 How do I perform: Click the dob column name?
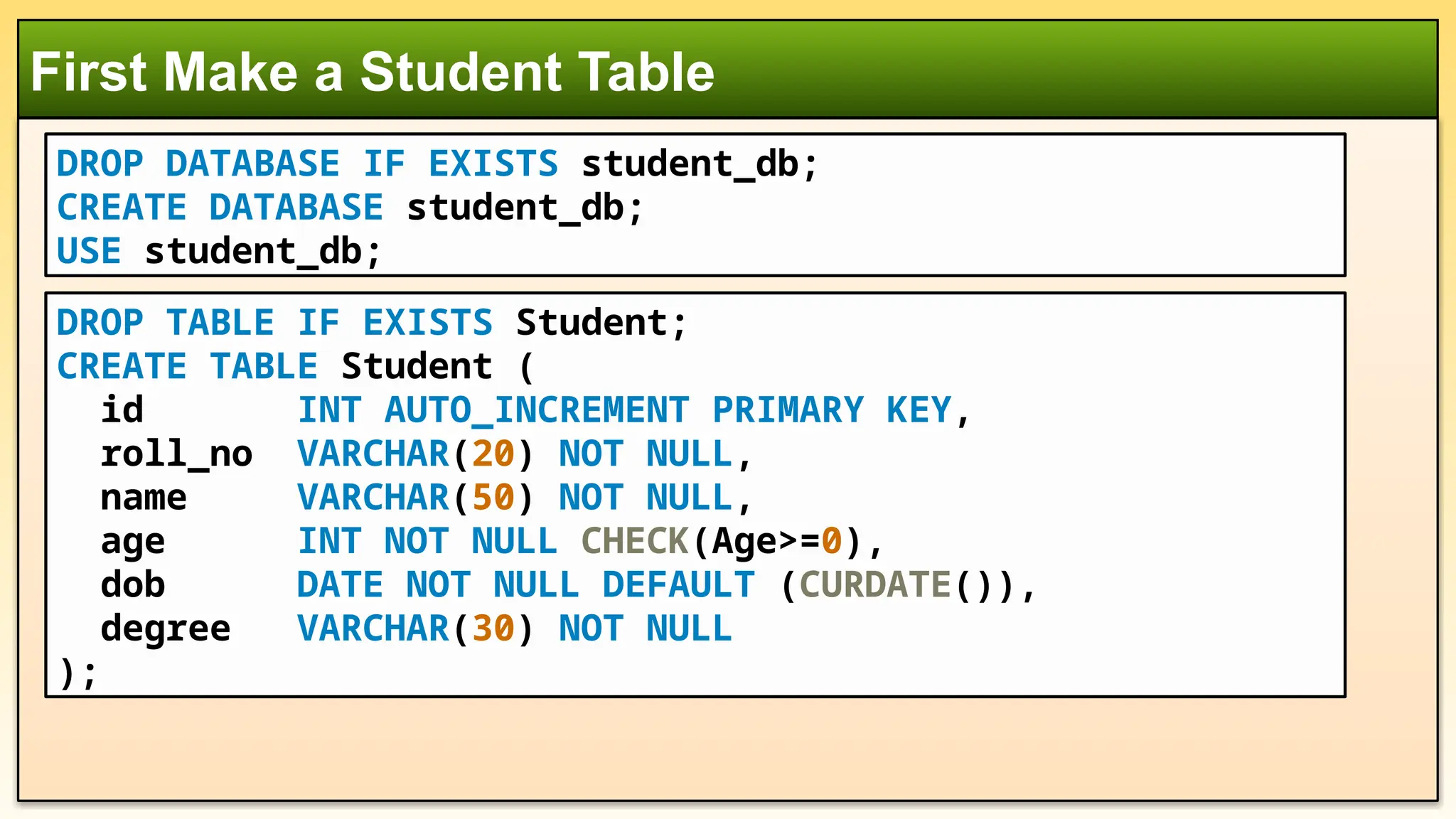click(133, 584)
